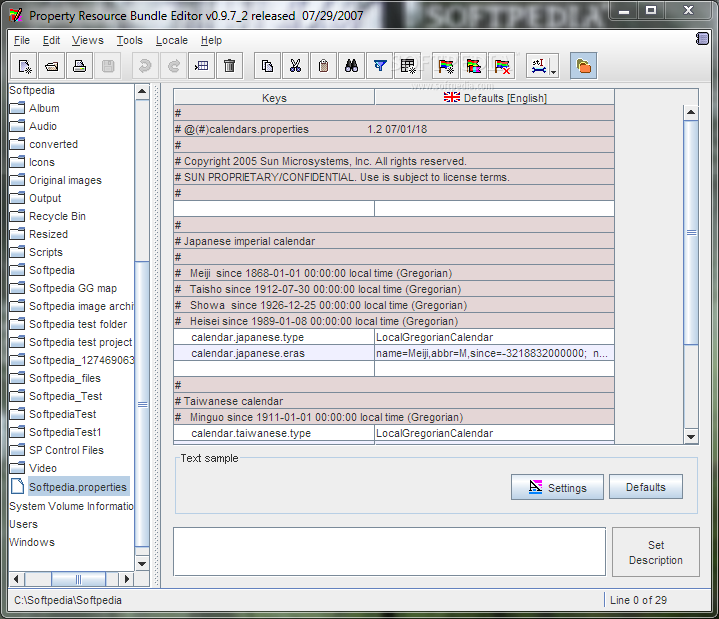Select the System Volume Information entry

[71, 506]
